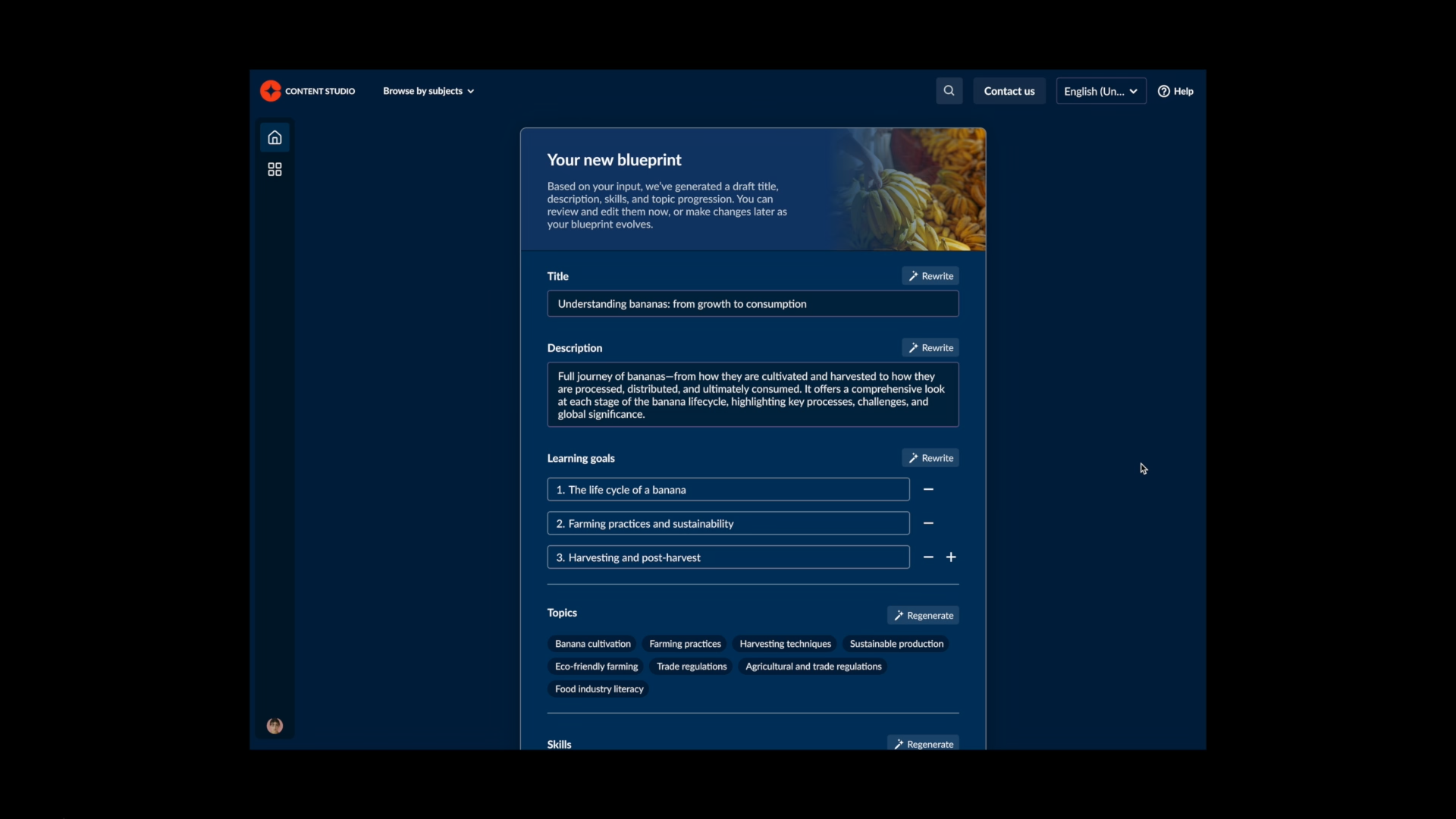Select the Banana cultivation topic chip
The width and height of the screenshot is (1456, 819).
[592, 644]
